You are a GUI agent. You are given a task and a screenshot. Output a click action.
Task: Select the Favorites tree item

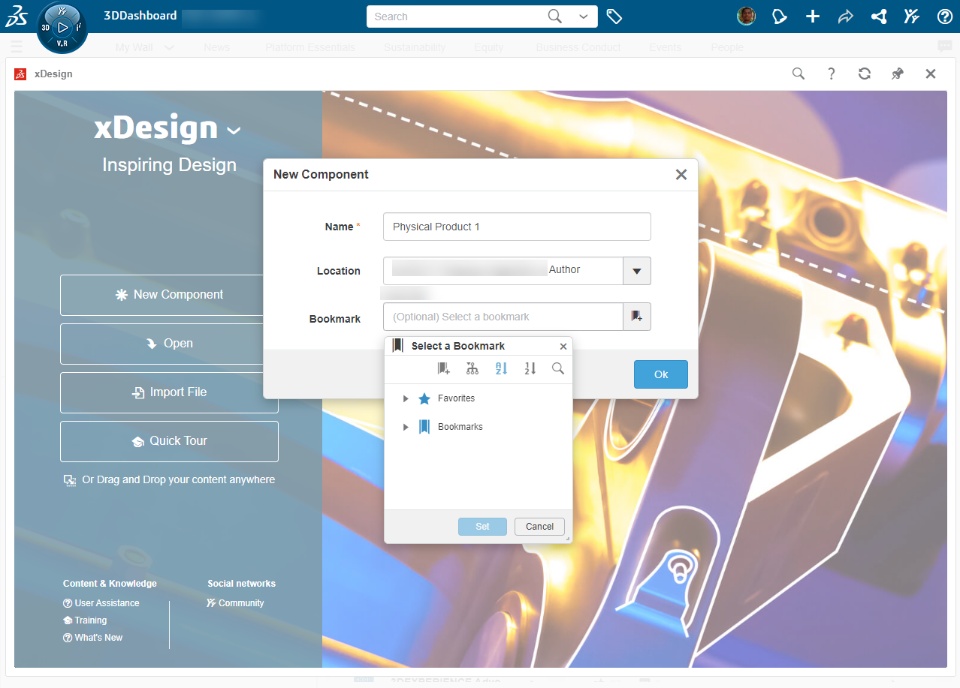coord(456,398)
